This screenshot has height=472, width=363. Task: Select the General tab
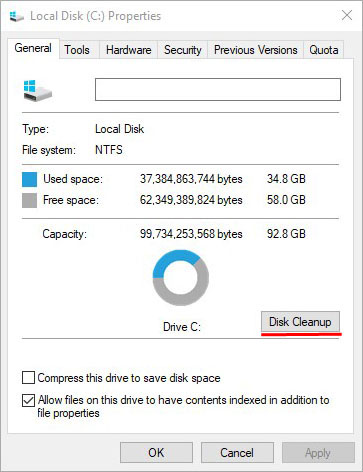tap(33, 48)
